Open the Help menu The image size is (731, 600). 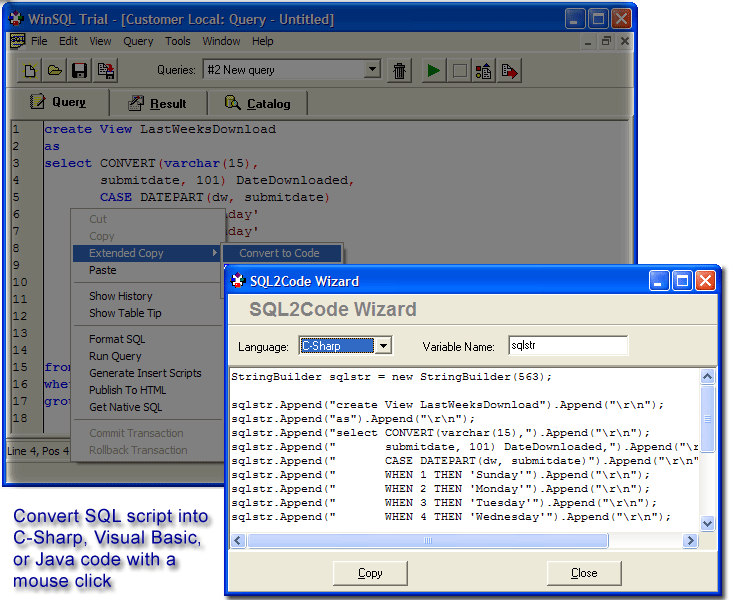pos(262,41)
